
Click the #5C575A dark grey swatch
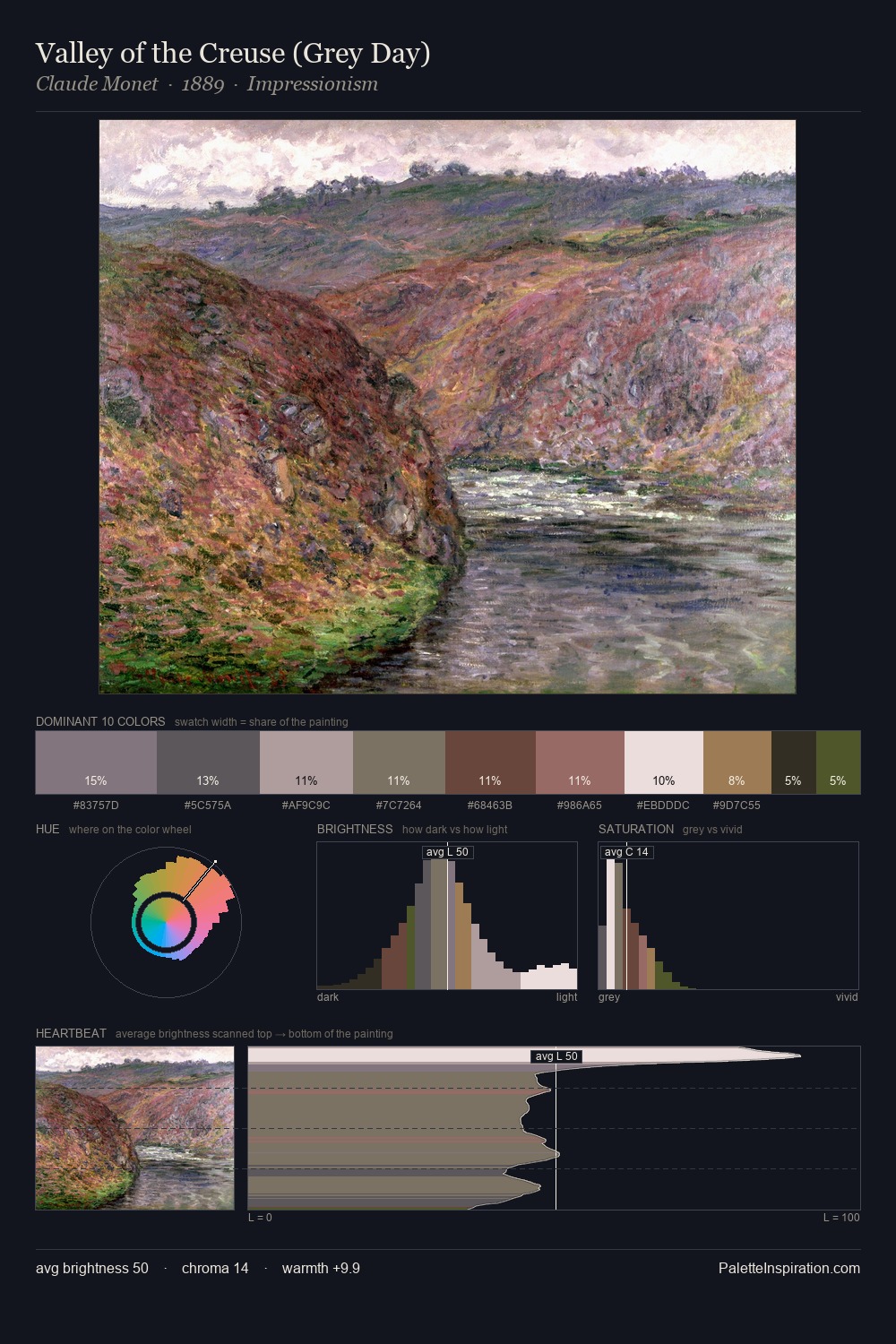pyautogui.click(x=208, y=762)
